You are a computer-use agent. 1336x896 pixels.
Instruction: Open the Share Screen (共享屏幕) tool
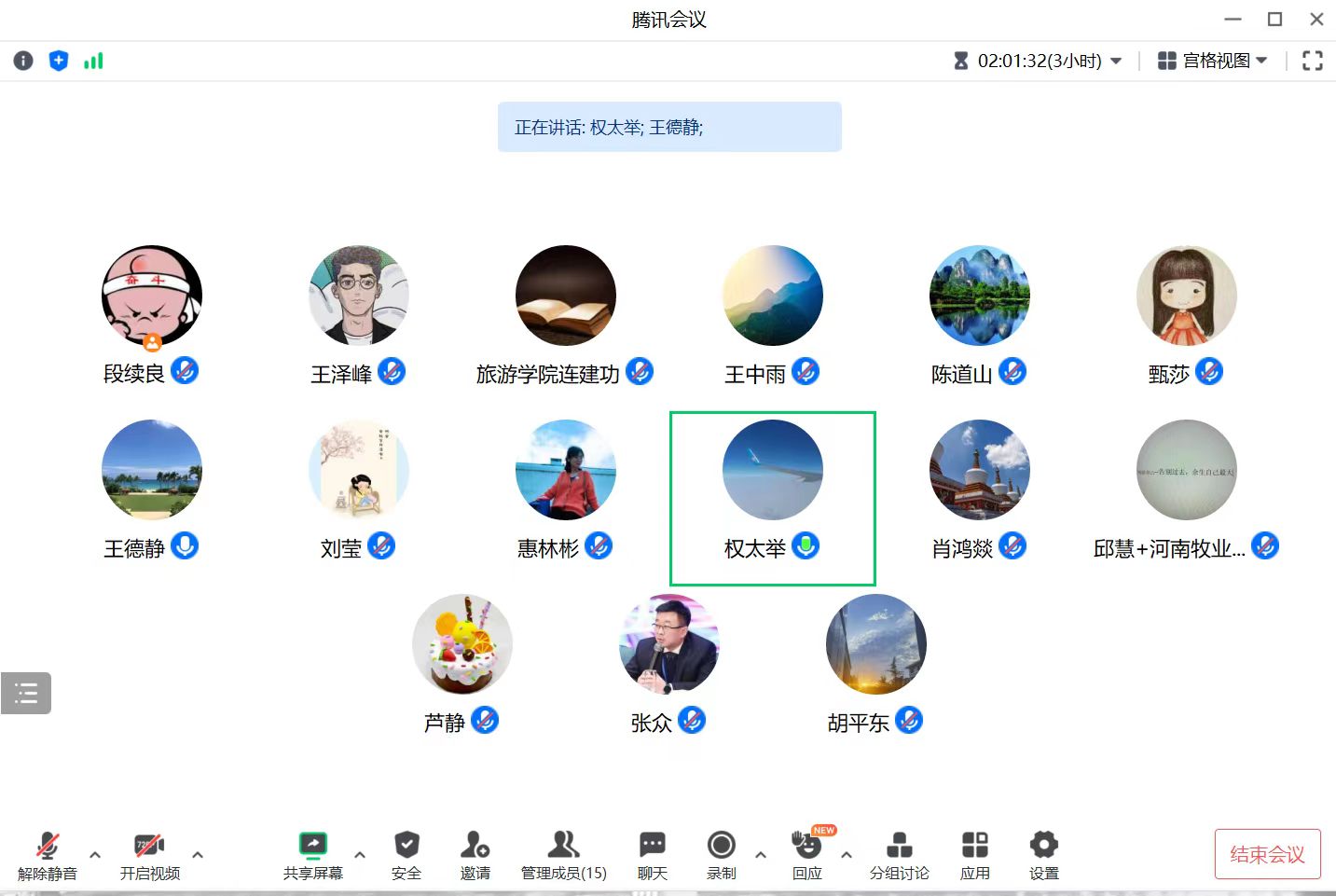coord(312,854)
